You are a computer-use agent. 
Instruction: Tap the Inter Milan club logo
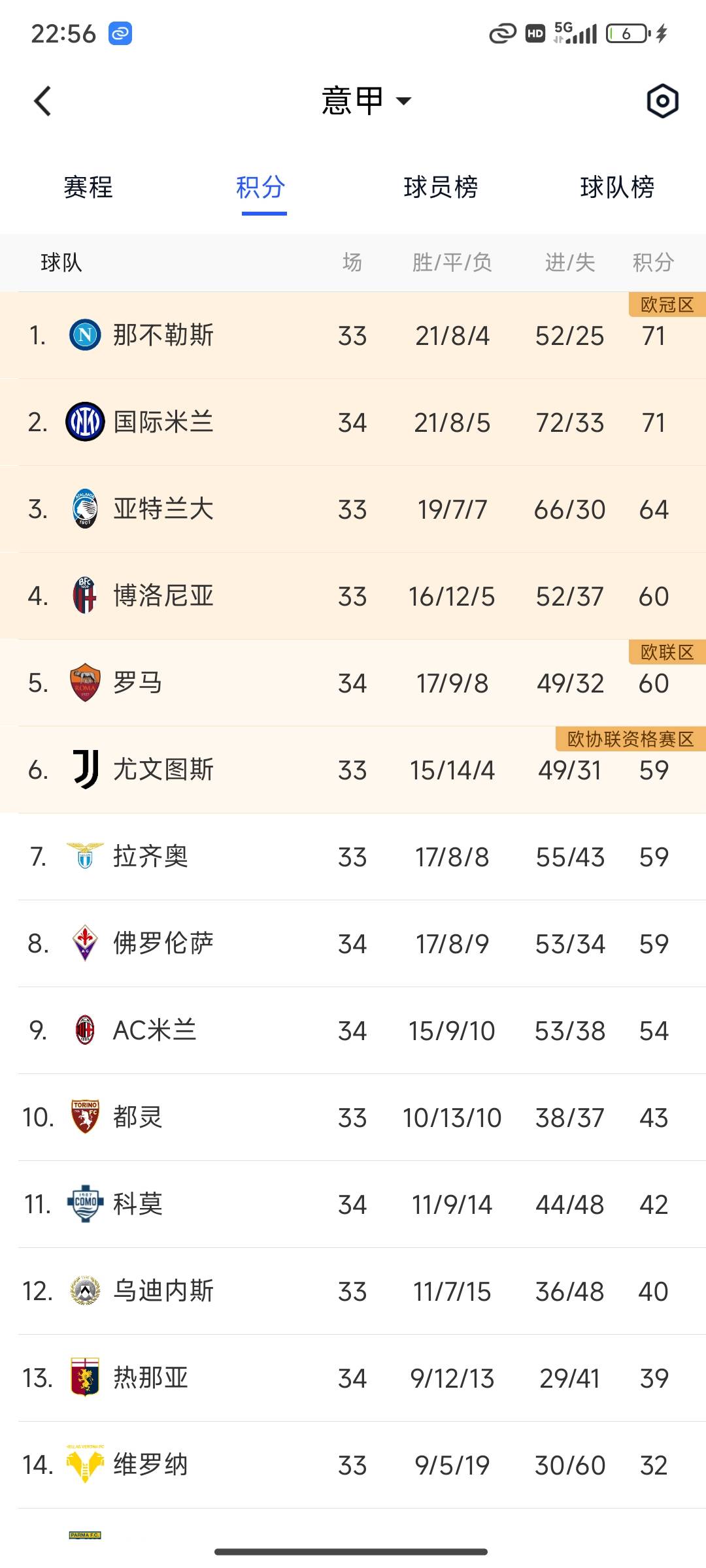pos(85,422)
